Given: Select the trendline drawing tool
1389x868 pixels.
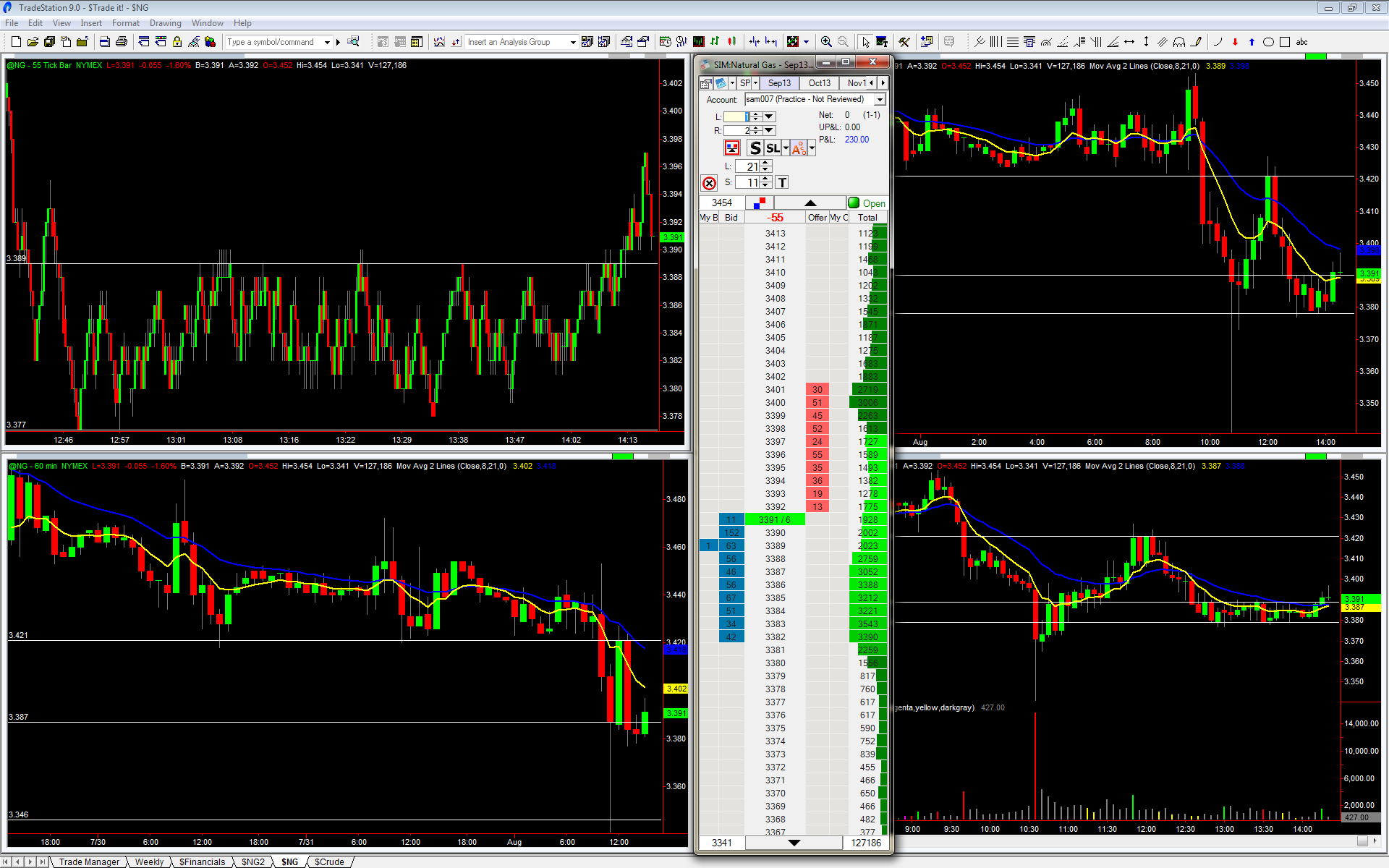Looking at the screenshot, I should coord(980,42).
